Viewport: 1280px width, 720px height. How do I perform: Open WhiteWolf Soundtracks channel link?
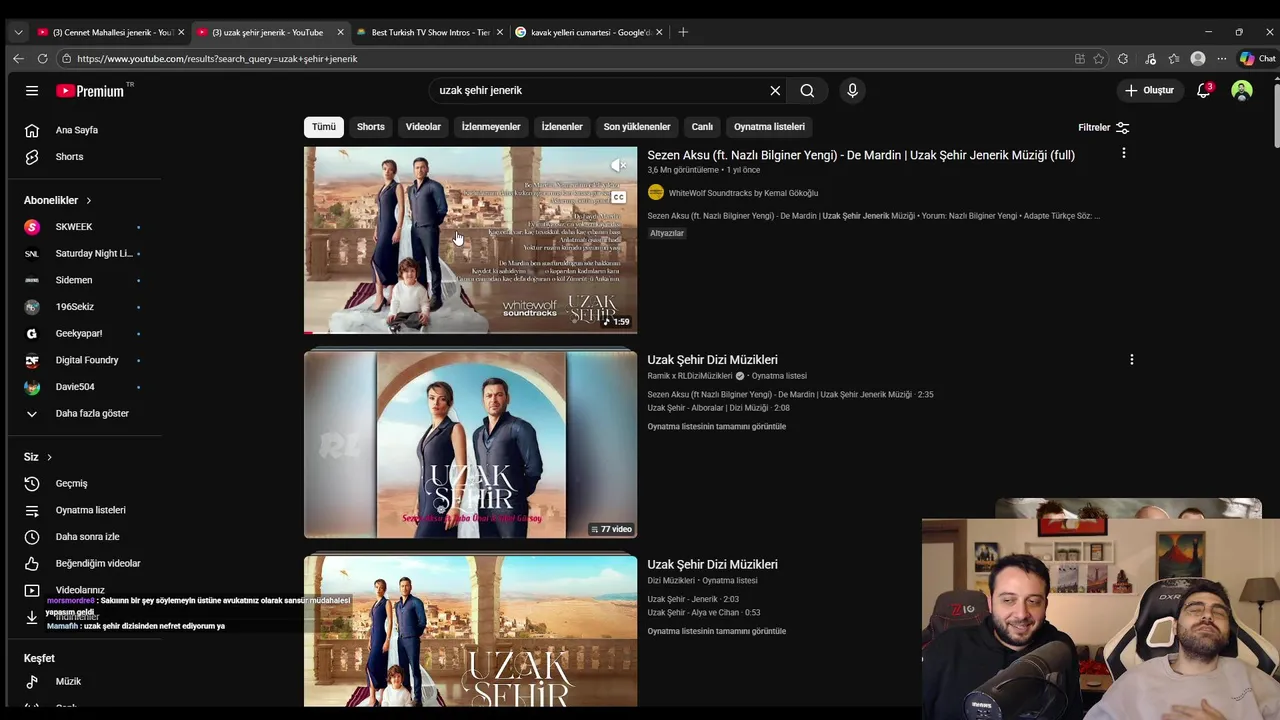pos(743,193)
